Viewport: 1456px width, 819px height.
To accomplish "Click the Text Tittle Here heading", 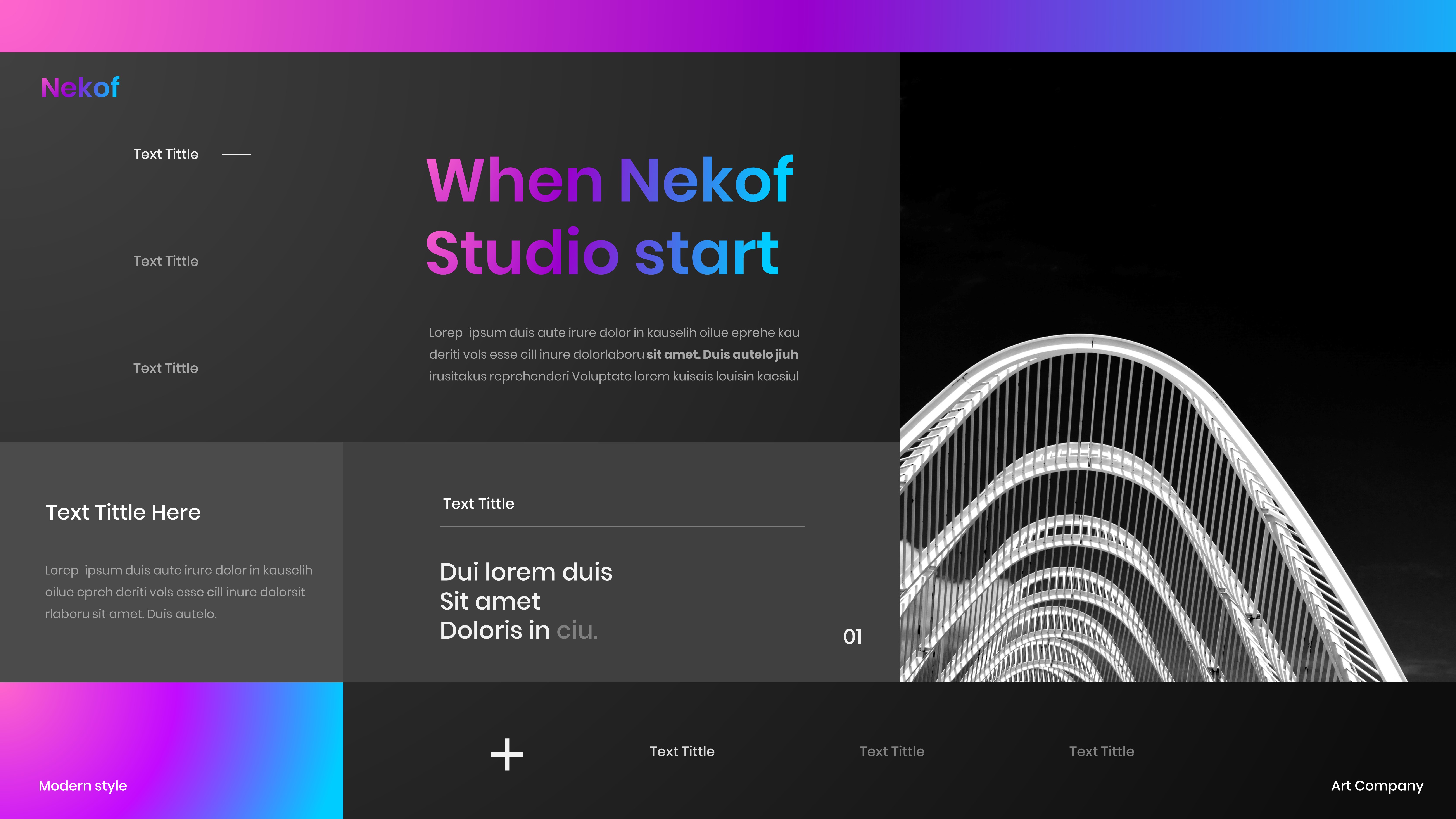I will (x=123, y=512).
